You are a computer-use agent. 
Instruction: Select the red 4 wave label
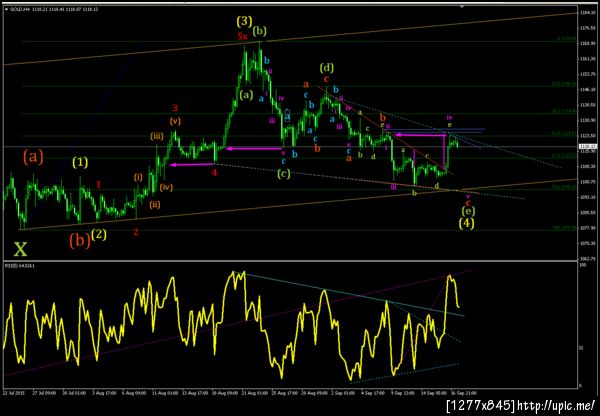pyautogui.click(x=215, y=173)
